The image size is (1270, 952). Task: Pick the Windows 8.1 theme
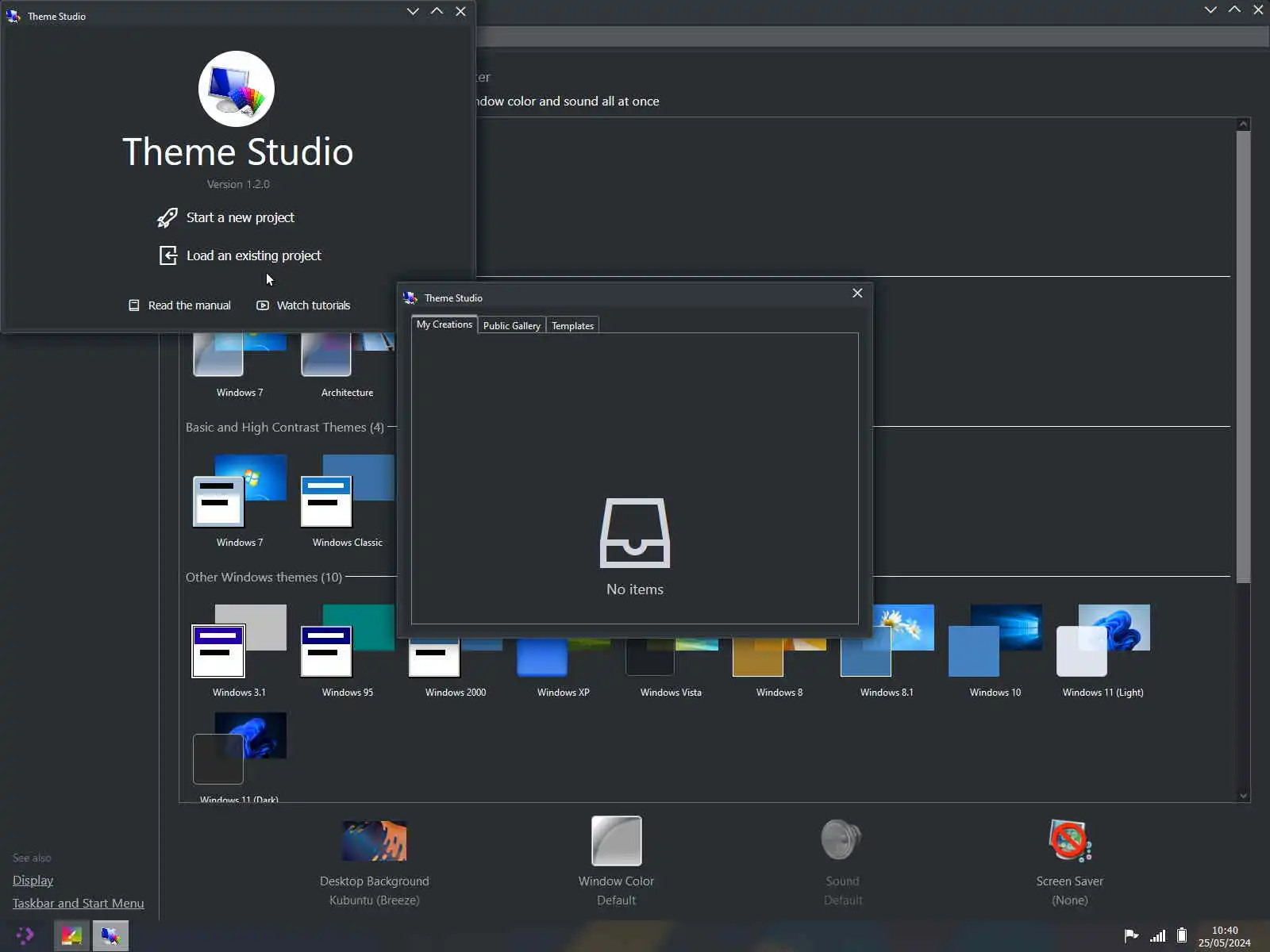[x=887, y=651]
